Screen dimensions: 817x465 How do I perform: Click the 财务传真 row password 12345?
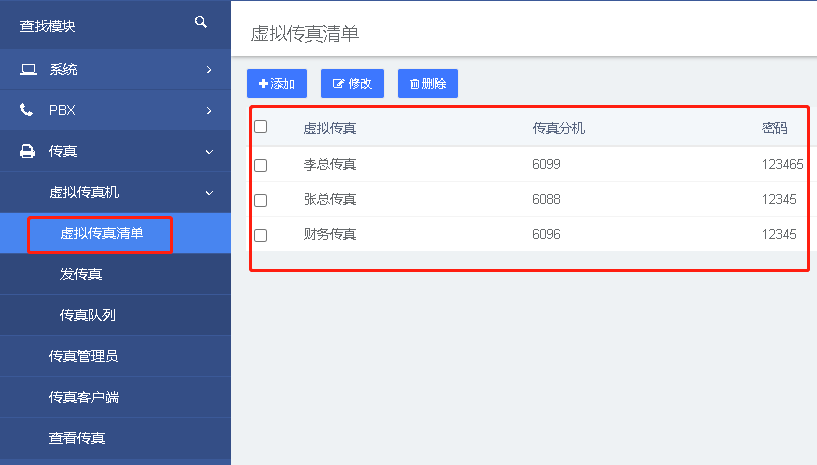[779, 235]
